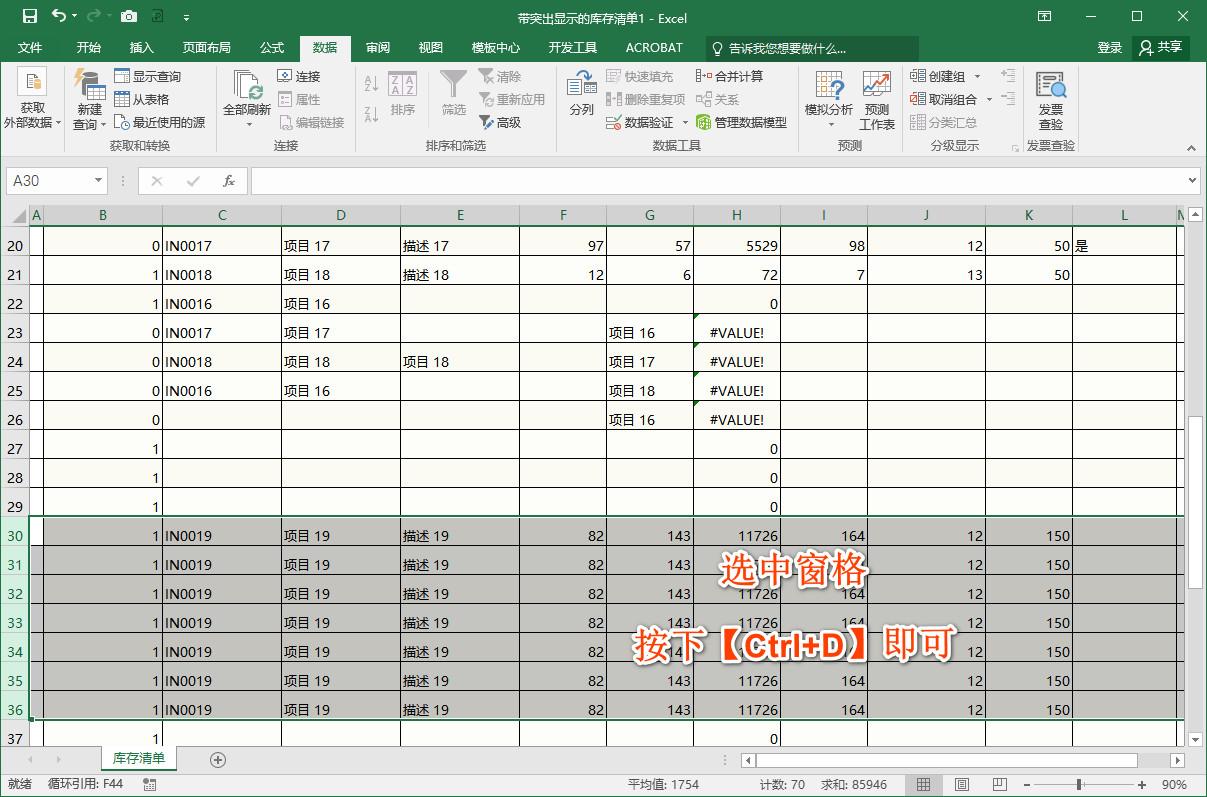Select the 库存清单 sheet tab

139,758
